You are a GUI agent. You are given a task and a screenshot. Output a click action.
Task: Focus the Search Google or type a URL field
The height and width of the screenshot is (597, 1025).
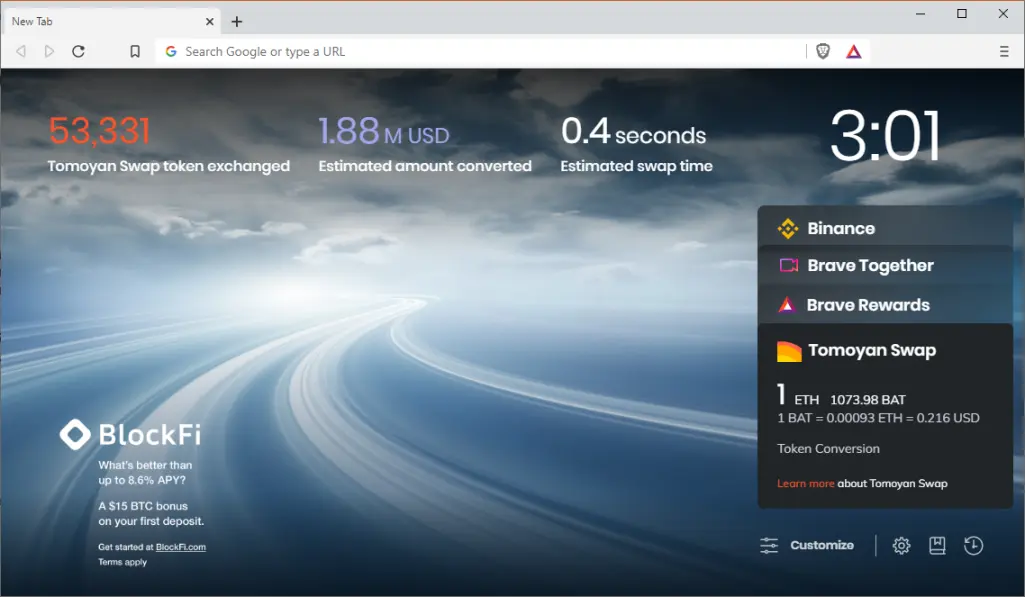(480, 51)
